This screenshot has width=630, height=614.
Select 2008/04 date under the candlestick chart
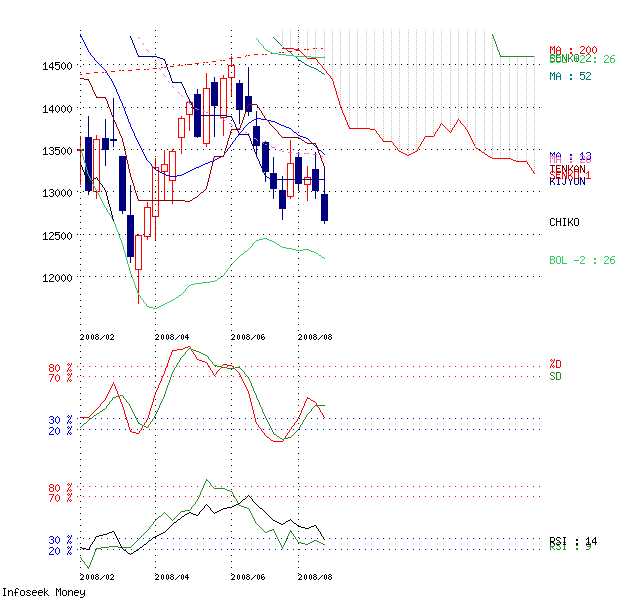[x=172, y=337]
